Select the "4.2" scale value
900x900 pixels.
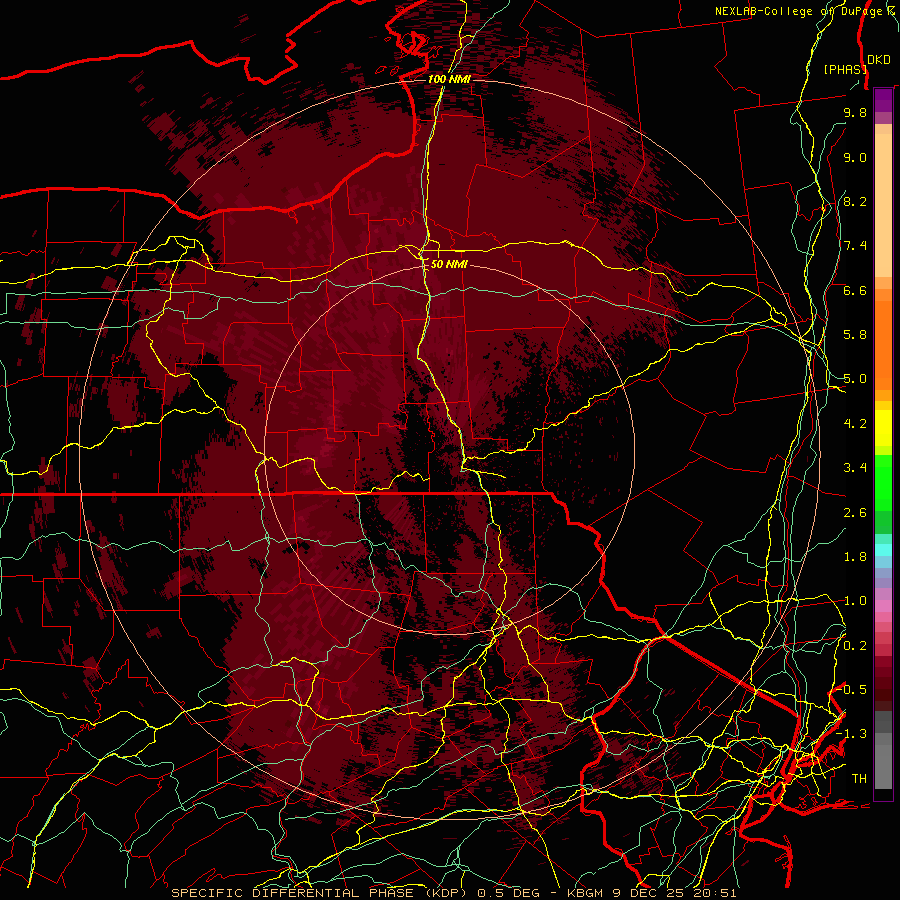(855, 424)
